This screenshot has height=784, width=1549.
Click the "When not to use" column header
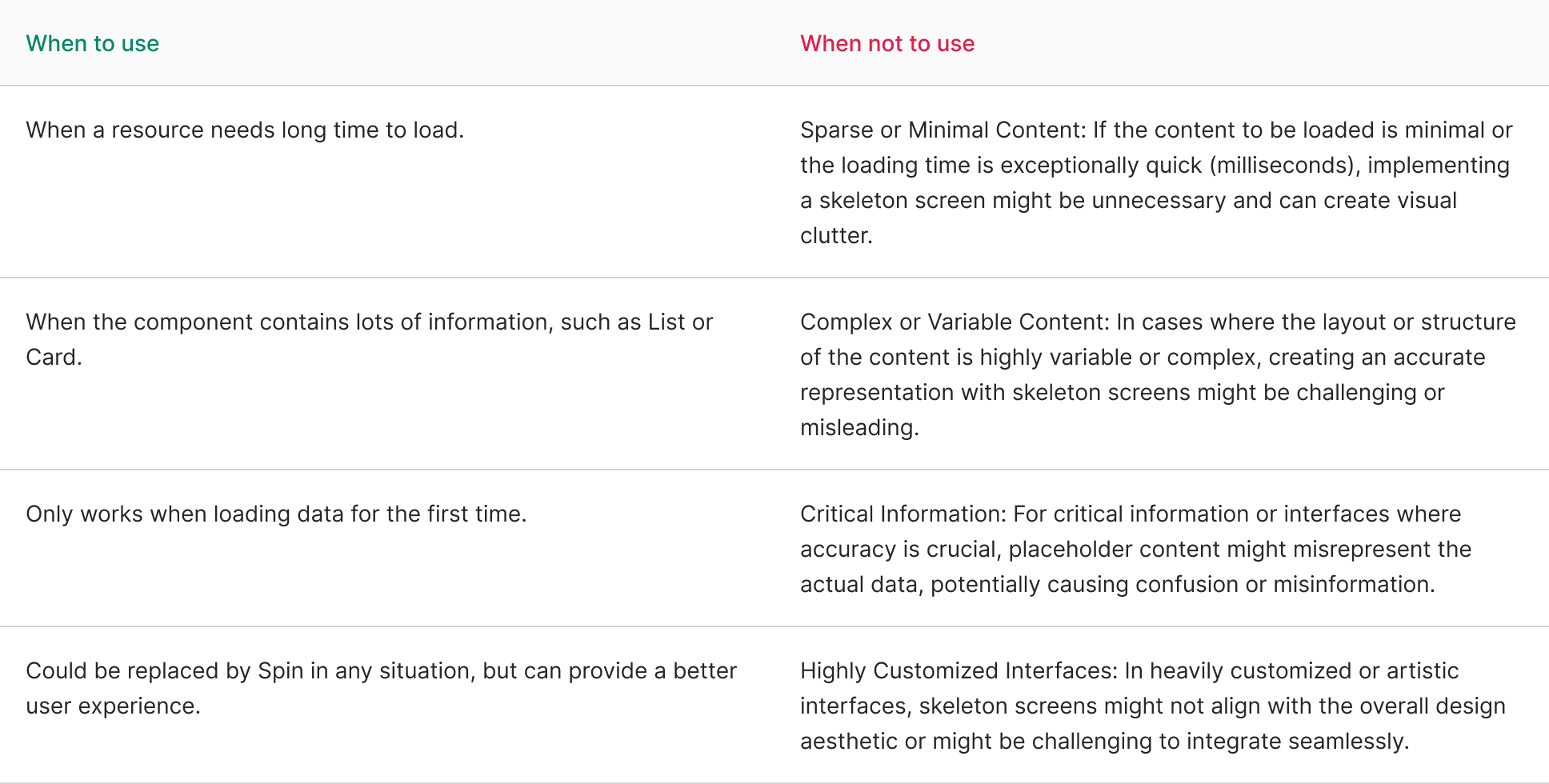coord(887,43)
